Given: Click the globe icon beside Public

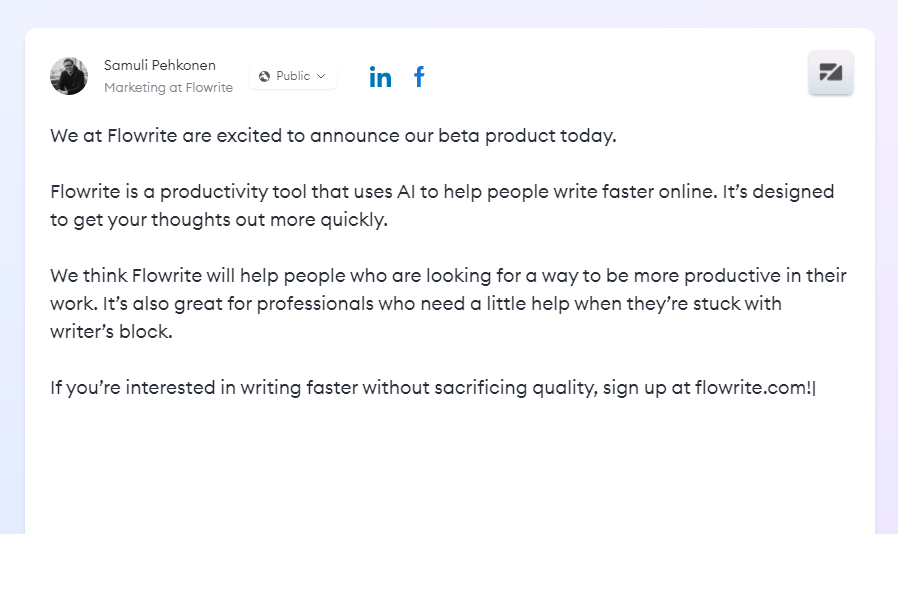Looking at the screenshot, I should [264, 76].
